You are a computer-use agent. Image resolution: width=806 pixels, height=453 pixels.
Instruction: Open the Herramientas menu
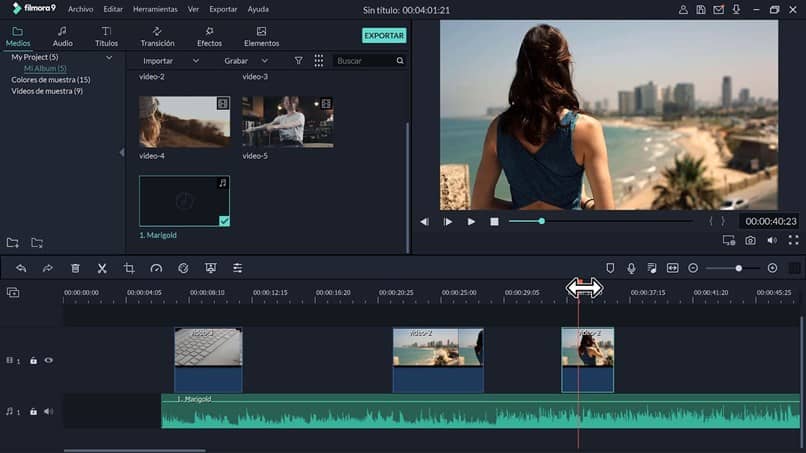[154, 9]
